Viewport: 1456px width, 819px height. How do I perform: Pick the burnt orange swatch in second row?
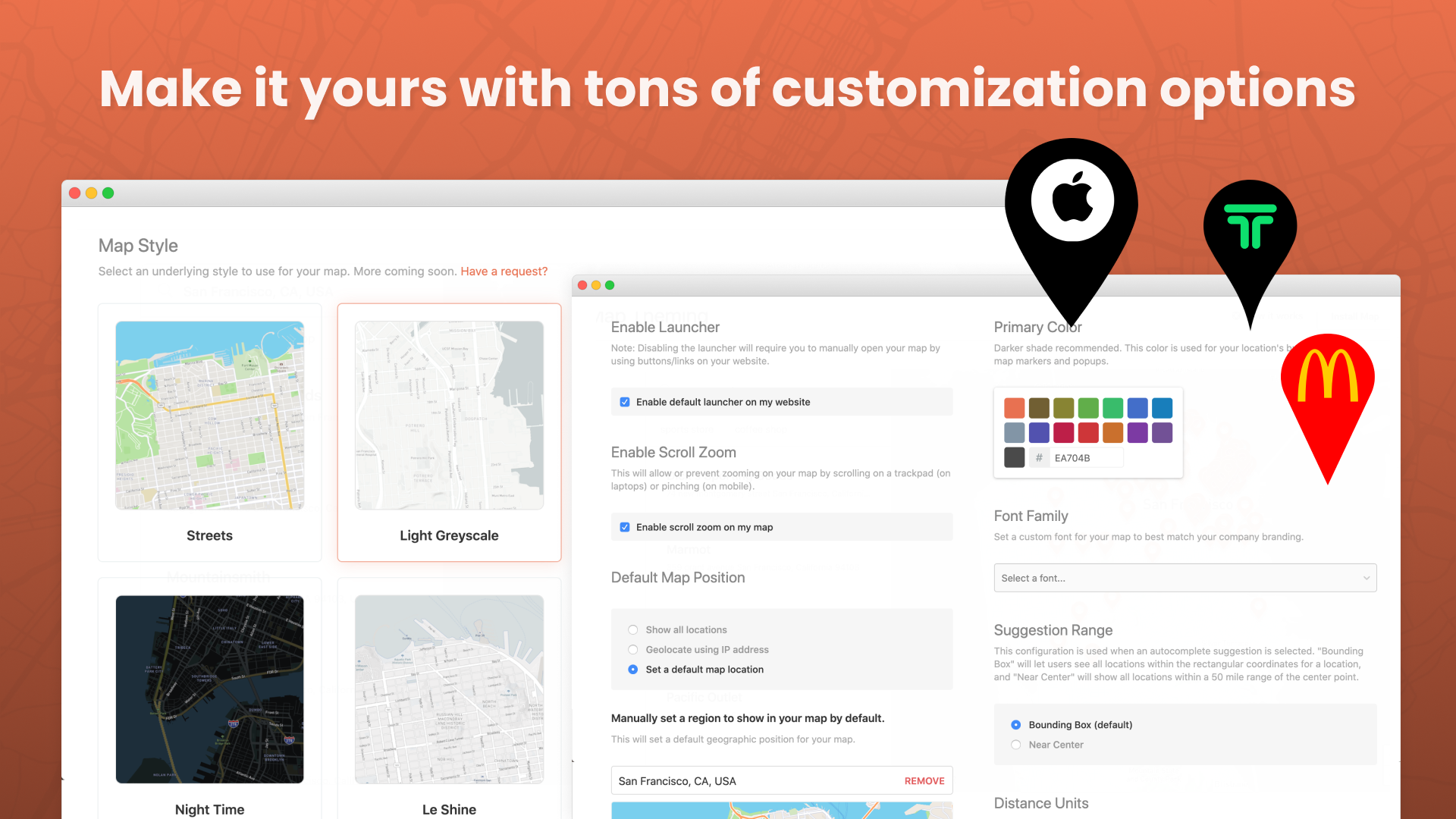point(1112,433)
